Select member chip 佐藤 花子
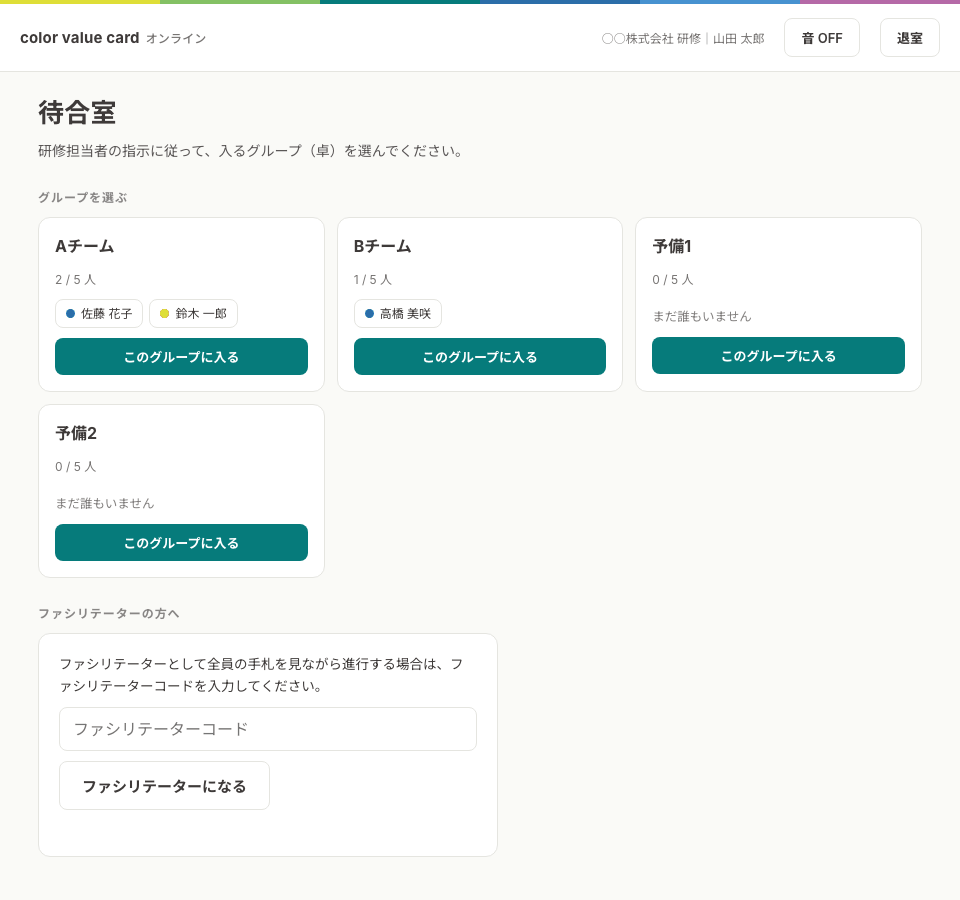960x900 pixels. coord(99,313)
